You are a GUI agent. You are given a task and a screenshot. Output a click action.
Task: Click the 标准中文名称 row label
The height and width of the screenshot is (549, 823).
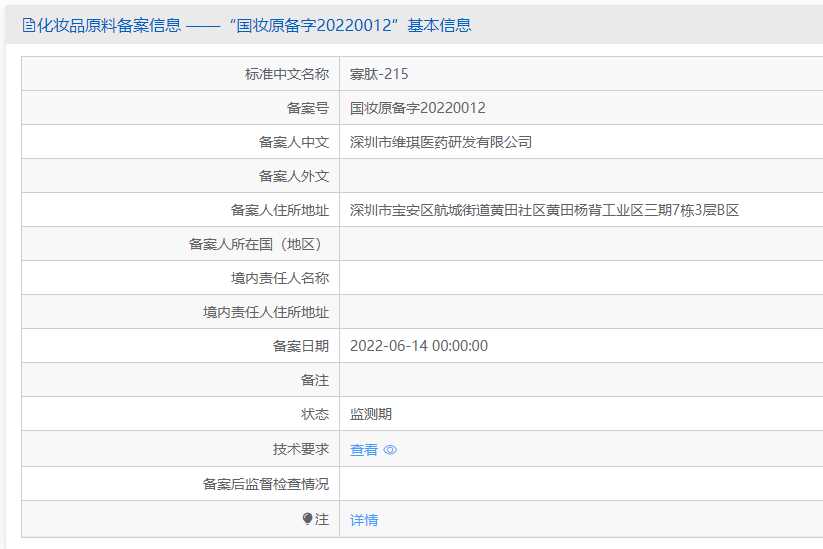pos(287,74)
